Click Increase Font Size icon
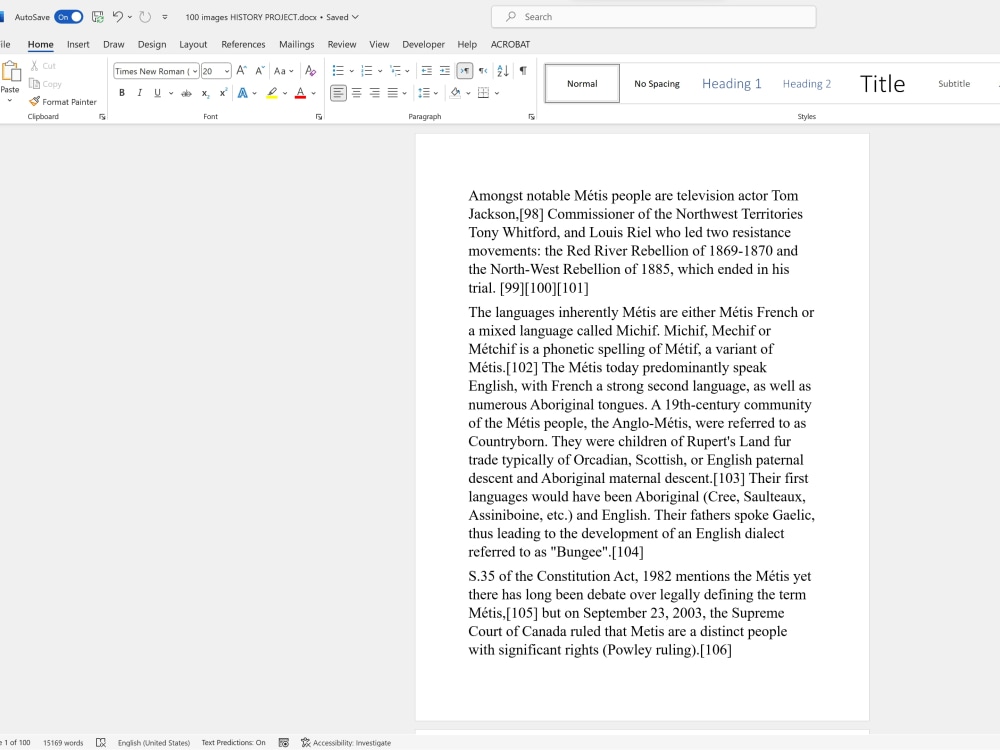The image size is (1000, 750). coord(242,71)
